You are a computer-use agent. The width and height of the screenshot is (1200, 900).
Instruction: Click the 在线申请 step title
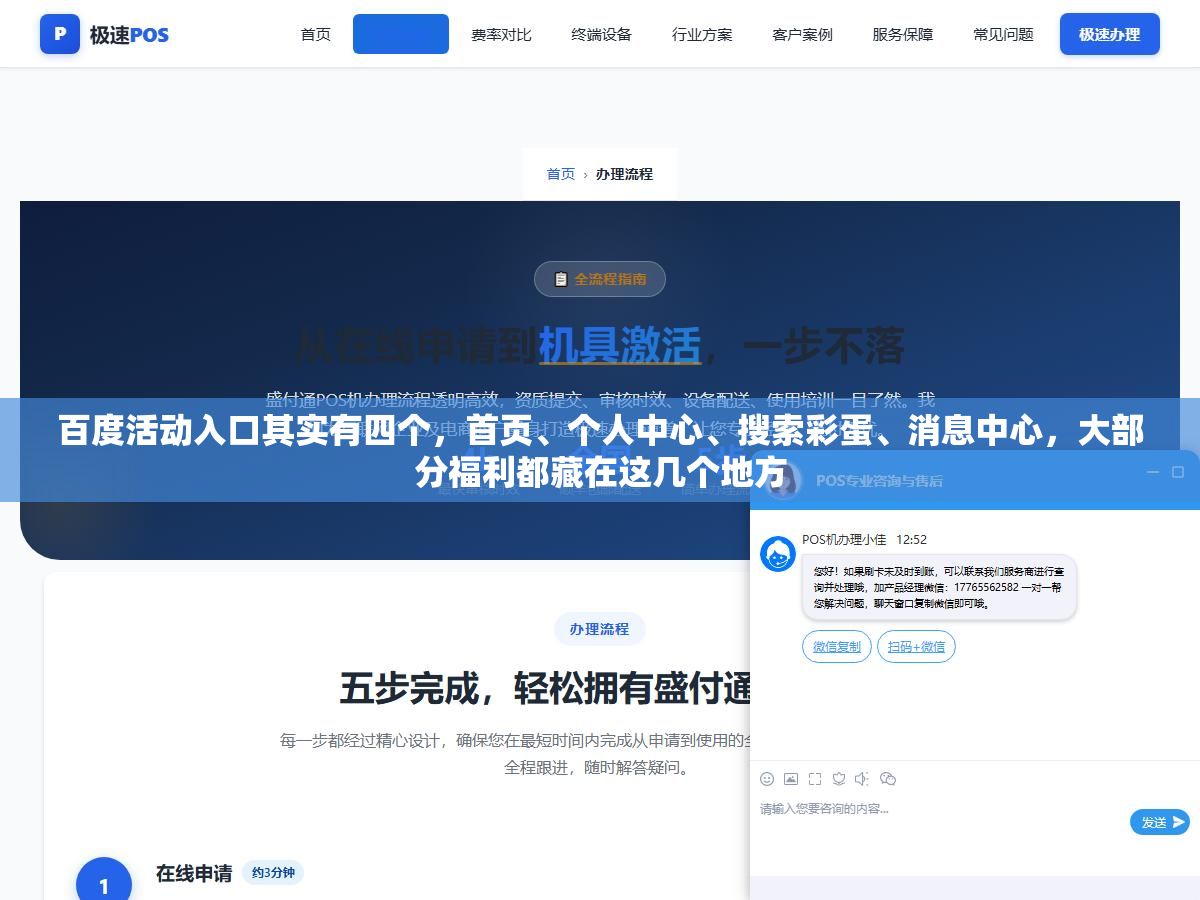click(x=194, y=873)
